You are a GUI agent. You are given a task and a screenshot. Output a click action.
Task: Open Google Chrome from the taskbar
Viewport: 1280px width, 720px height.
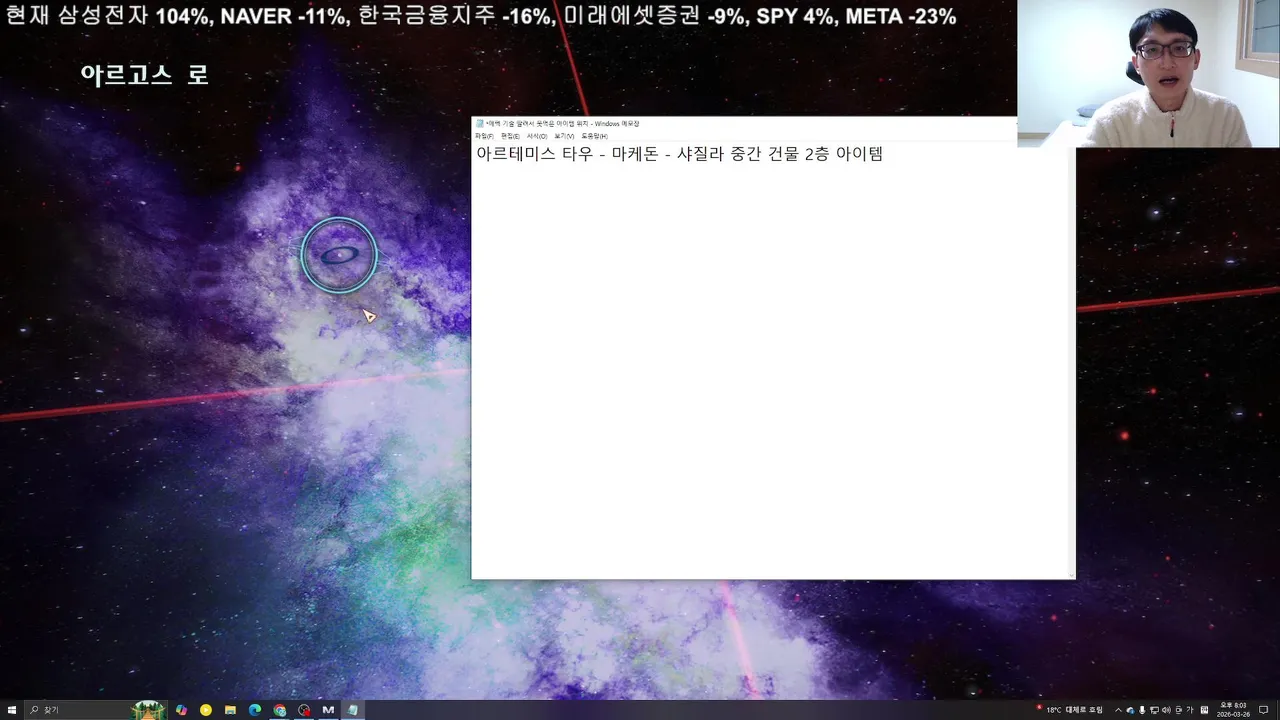point(279,710)
